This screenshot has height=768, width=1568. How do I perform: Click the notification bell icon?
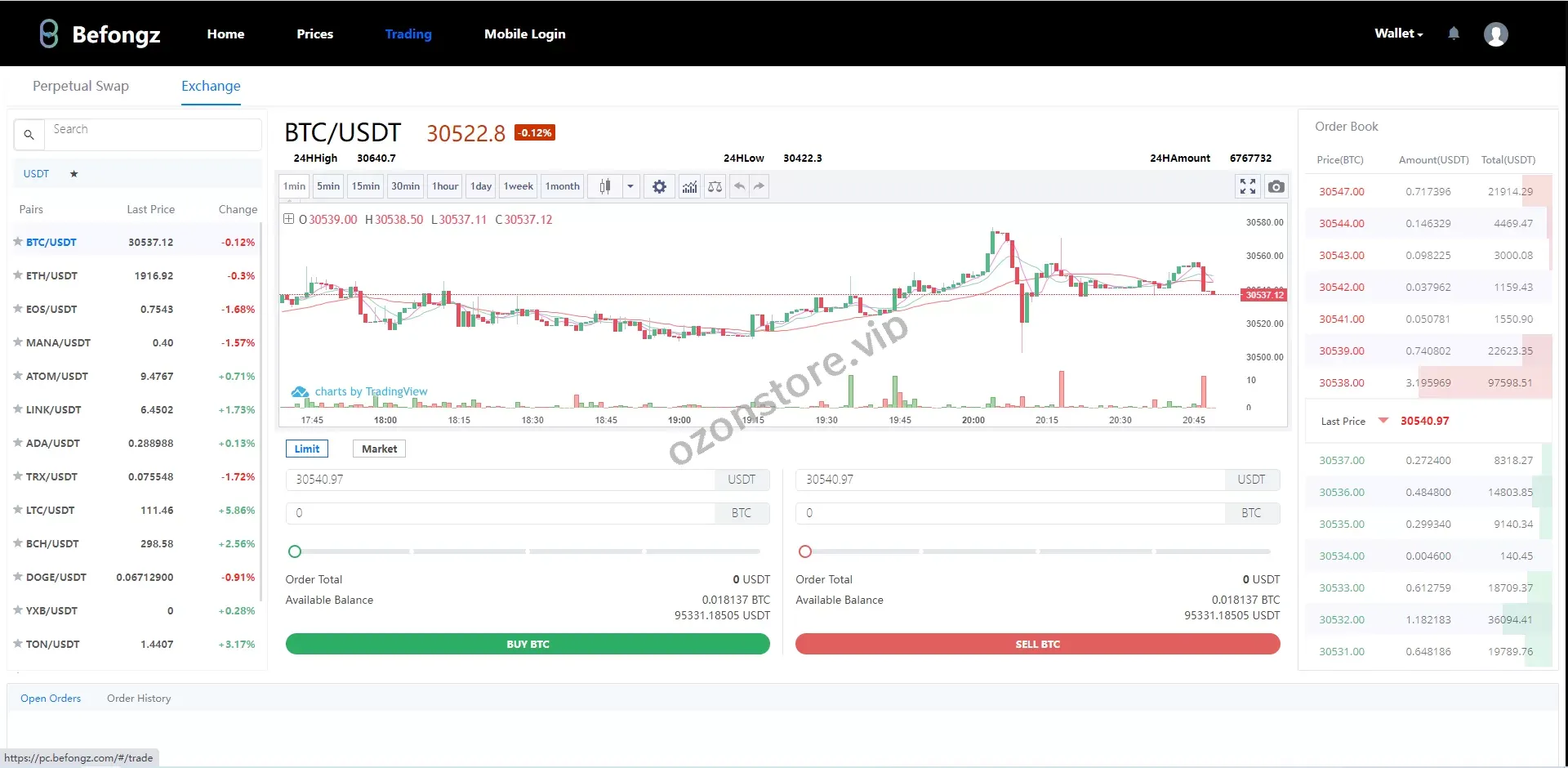point(1454,33)
